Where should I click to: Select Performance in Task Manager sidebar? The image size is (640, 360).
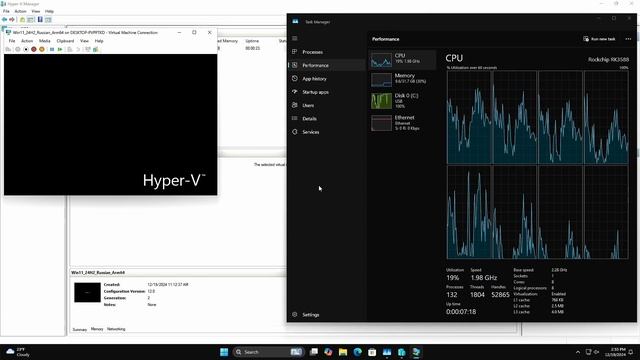click(x=327, y=65)
